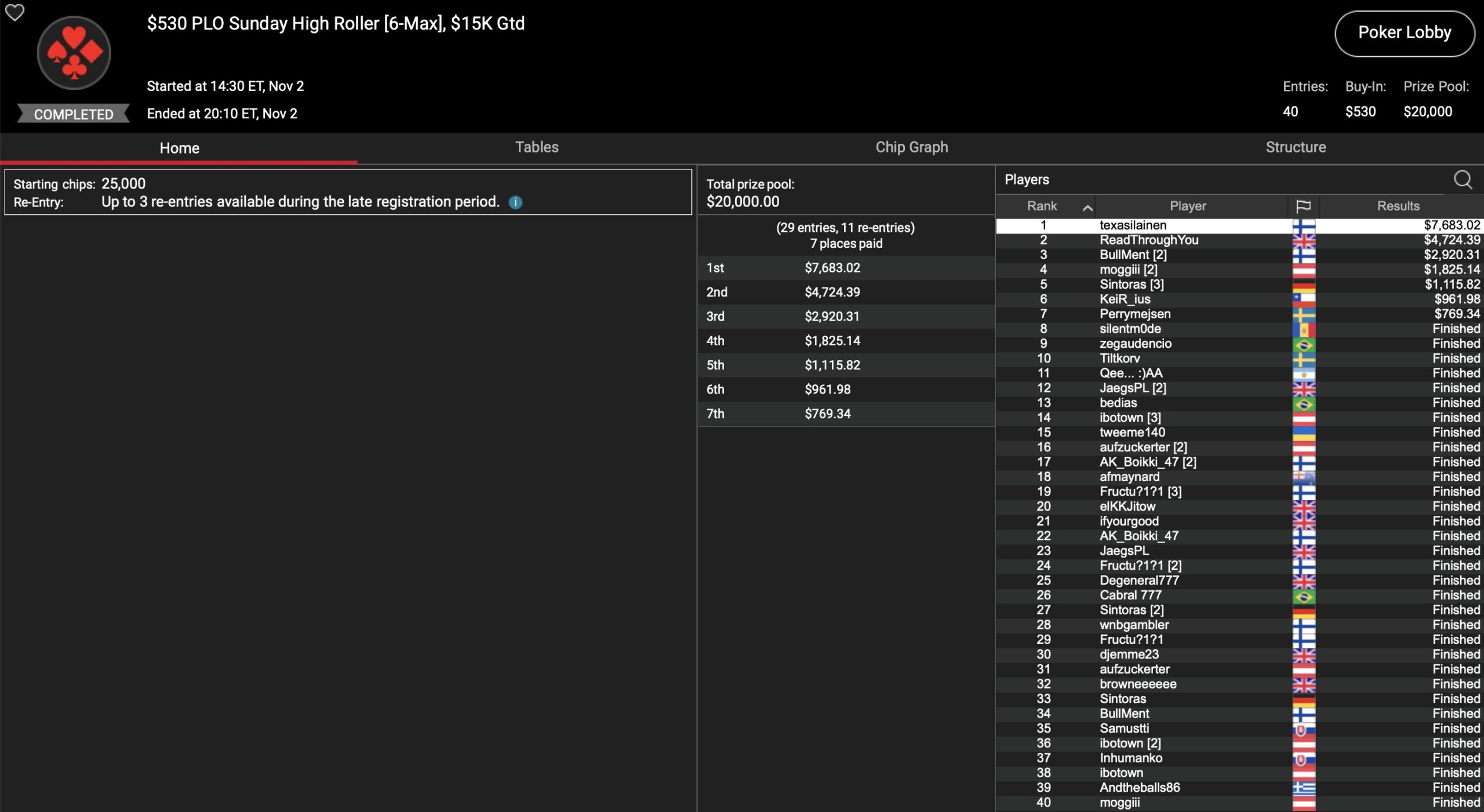Click the COMPLETED status badge
Viewport: 1484px width, 812px height.
[x=74, y=114]
